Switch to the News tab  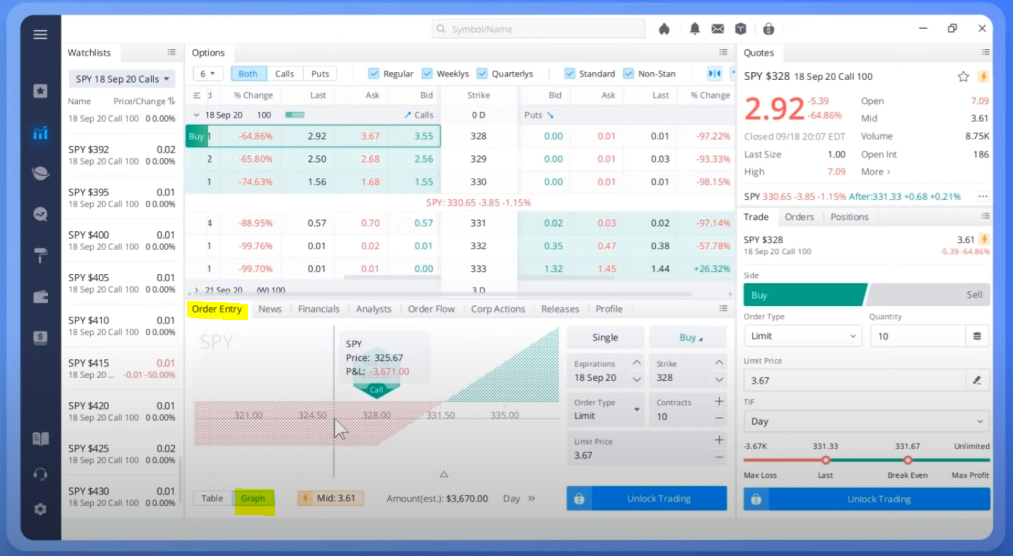click(270, 309)
